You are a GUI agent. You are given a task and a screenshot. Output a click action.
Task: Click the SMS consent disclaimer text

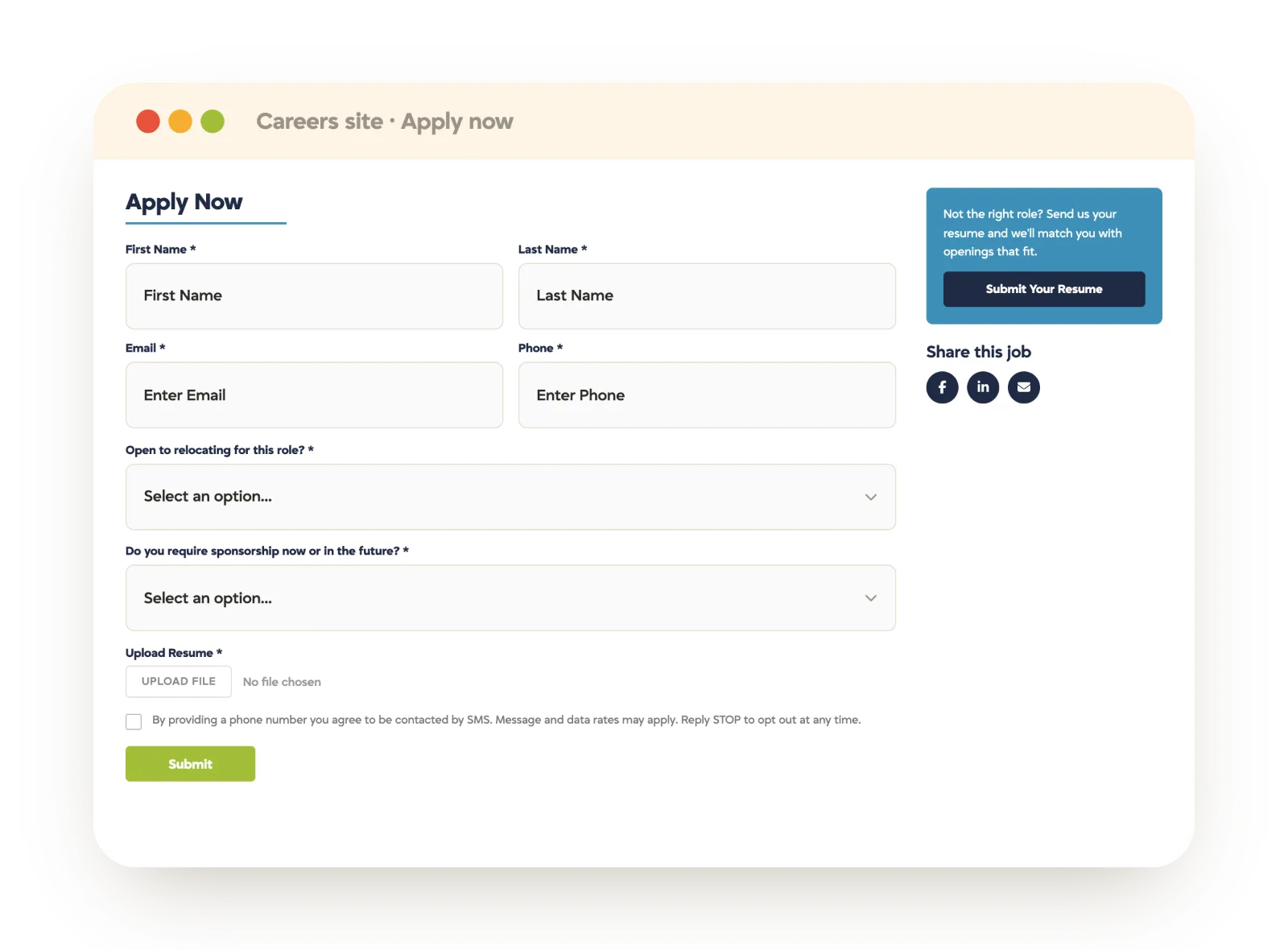click(506, 720)
